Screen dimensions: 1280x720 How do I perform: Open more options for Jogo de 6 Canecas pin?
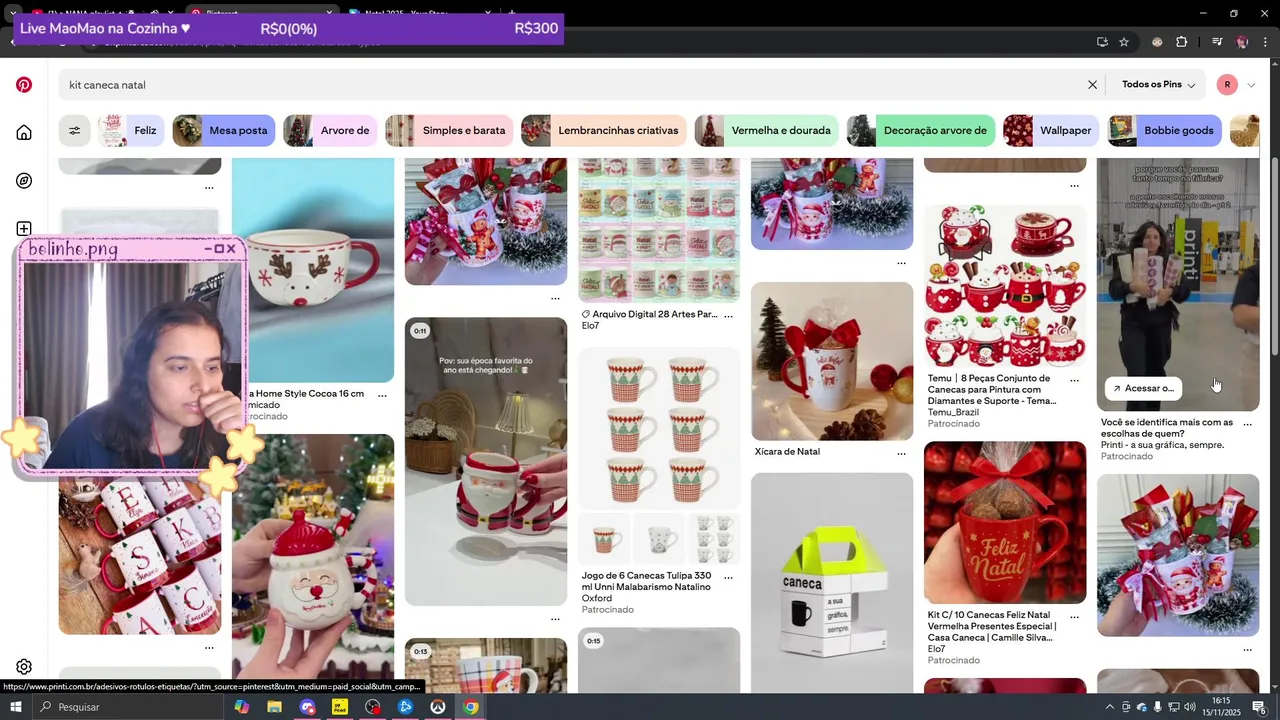click(x=728, y=577)
